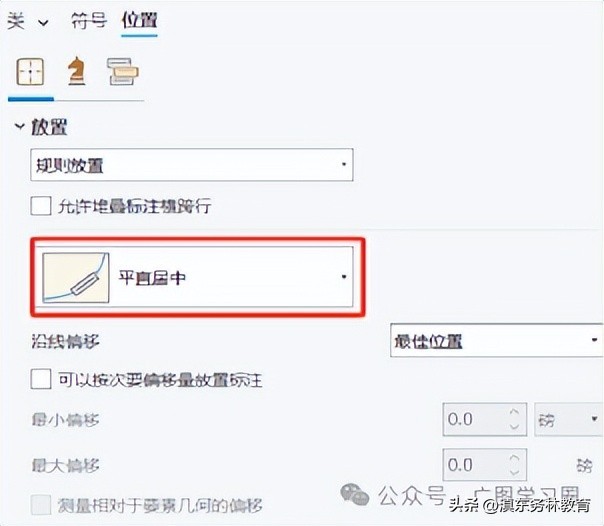Switch to the 位置 tab

tap(139, 20)
